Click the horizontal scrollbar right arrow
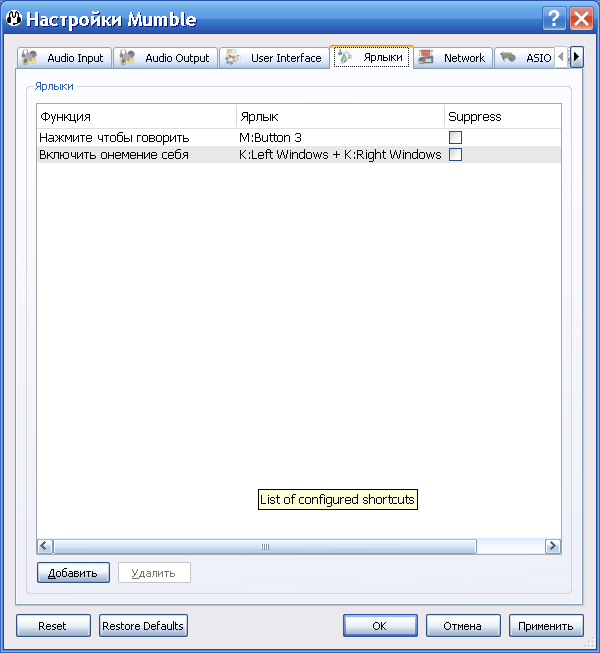Image resolution: width=600 pixels, height=653 pixels. tap(553, 546)
